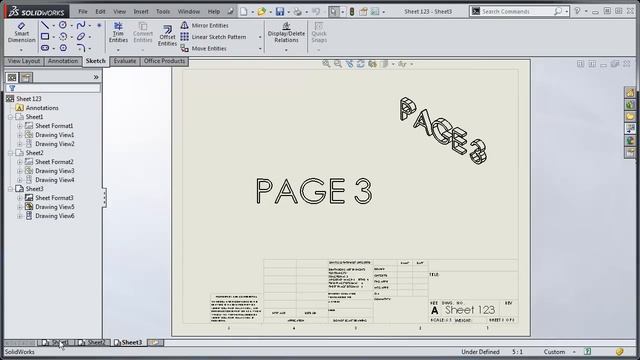Select the Circle sketch tool
Image resolution: width=640 pixels, height=360 pixels.
(x=63, y=25)
